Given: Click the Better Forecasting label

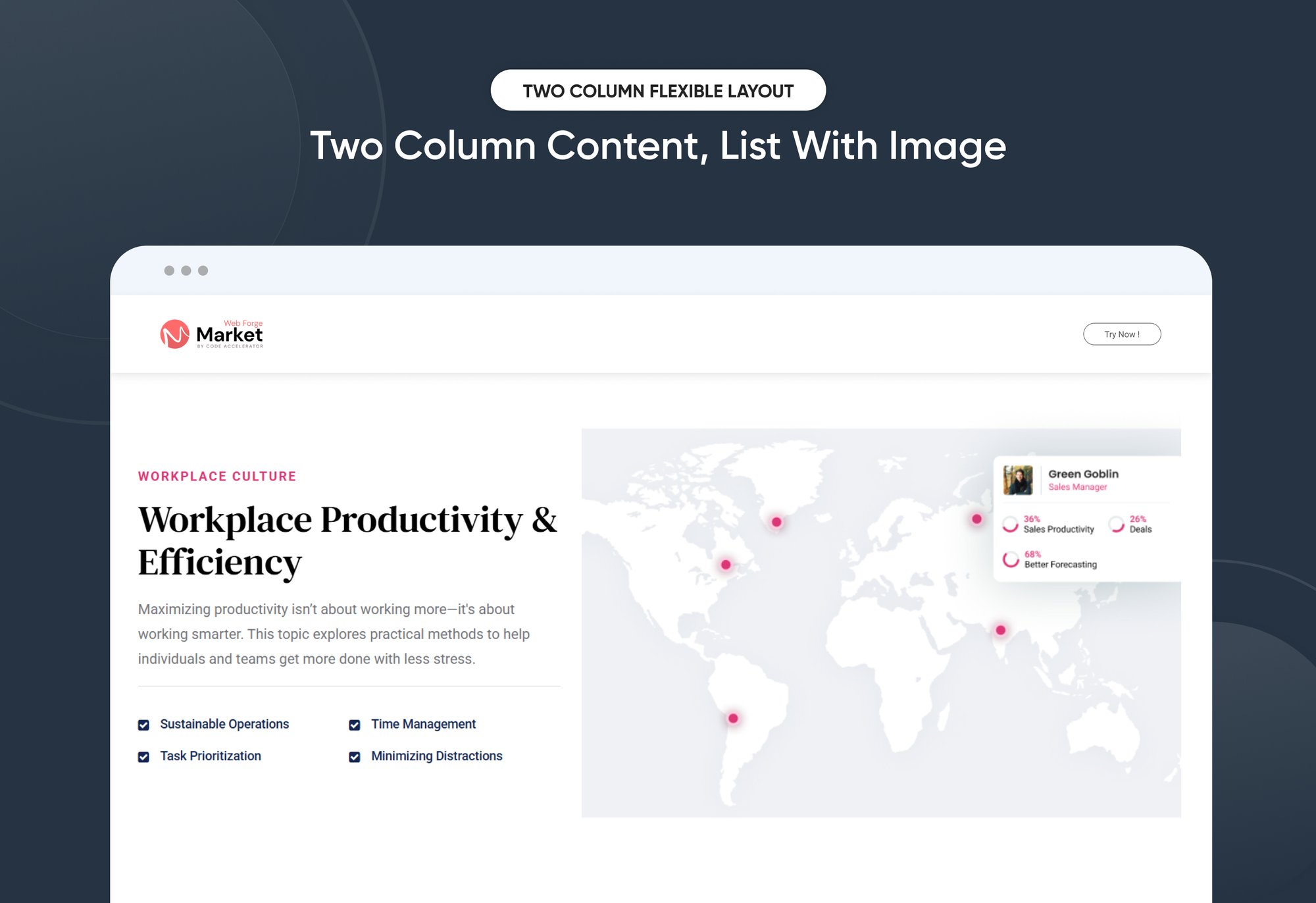Looking at the screenshot, I should [x=1060, y=565].
